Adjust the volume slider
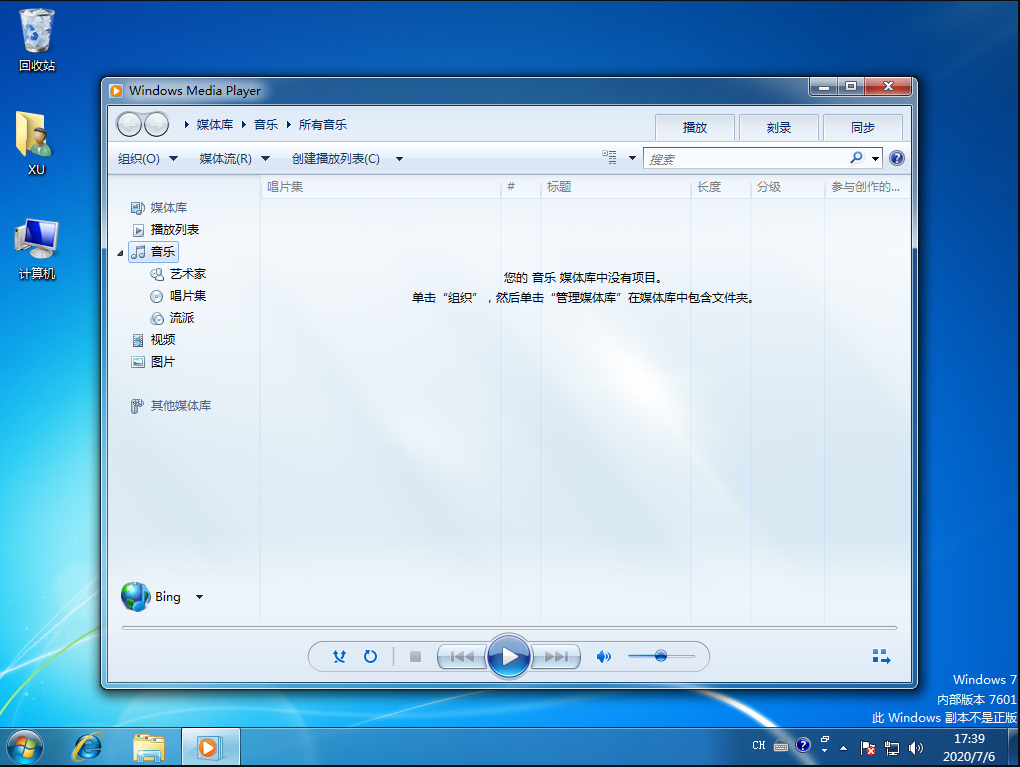Screen dimensions: 1020x767 click(x=661, y=656)
